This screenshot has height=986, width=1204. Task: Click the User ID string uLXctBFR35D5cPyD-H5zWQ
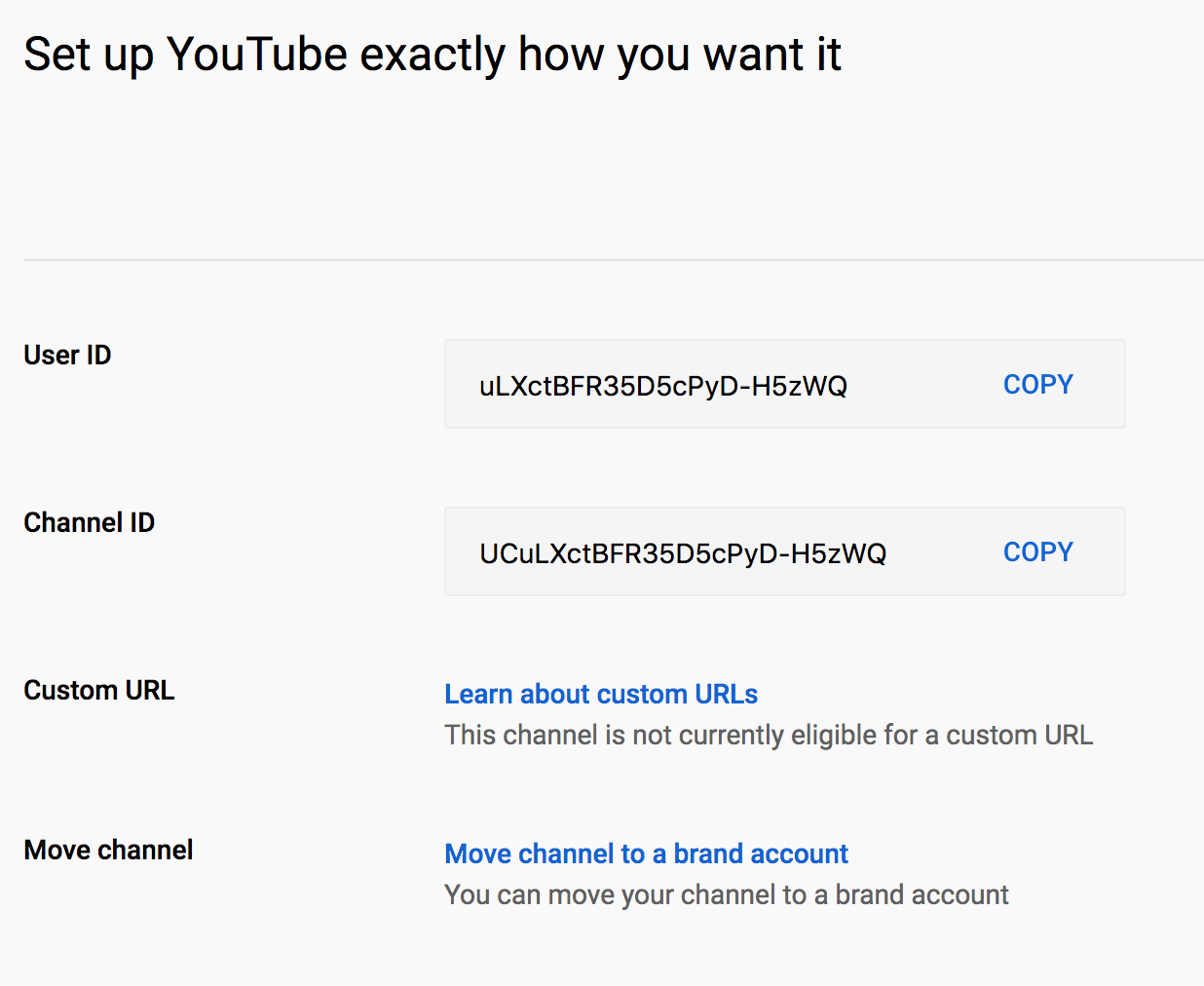point(662,386)
